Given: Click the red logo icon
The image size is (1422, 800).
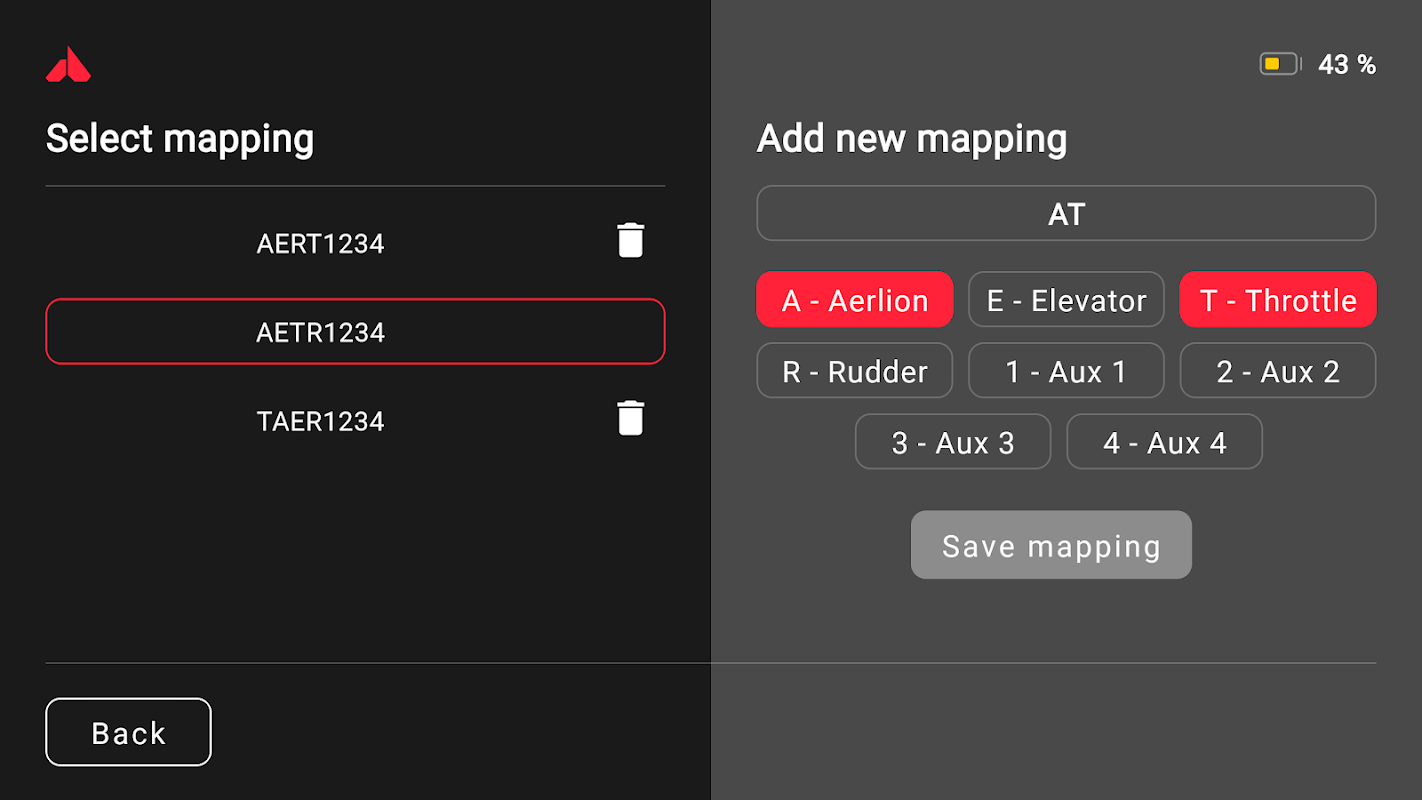Looking at the screenshot, I should (x=68, y=65).
